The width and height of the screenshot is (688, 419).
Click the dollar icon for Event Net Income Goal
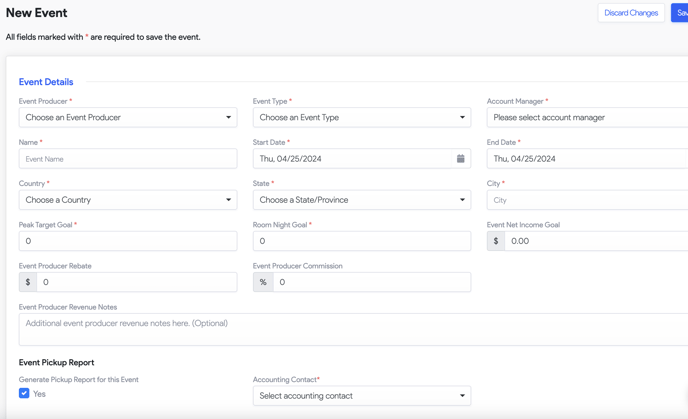pos(496,241)
